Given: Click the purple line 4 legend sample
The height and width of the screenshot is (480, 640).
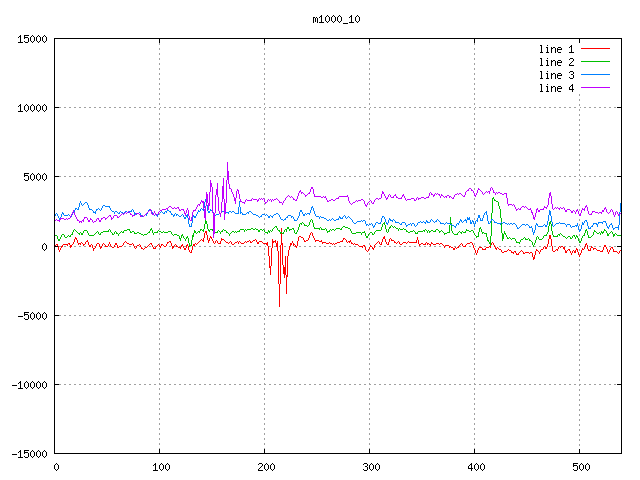Looking at the screenshot, I should tap(595, 88).
